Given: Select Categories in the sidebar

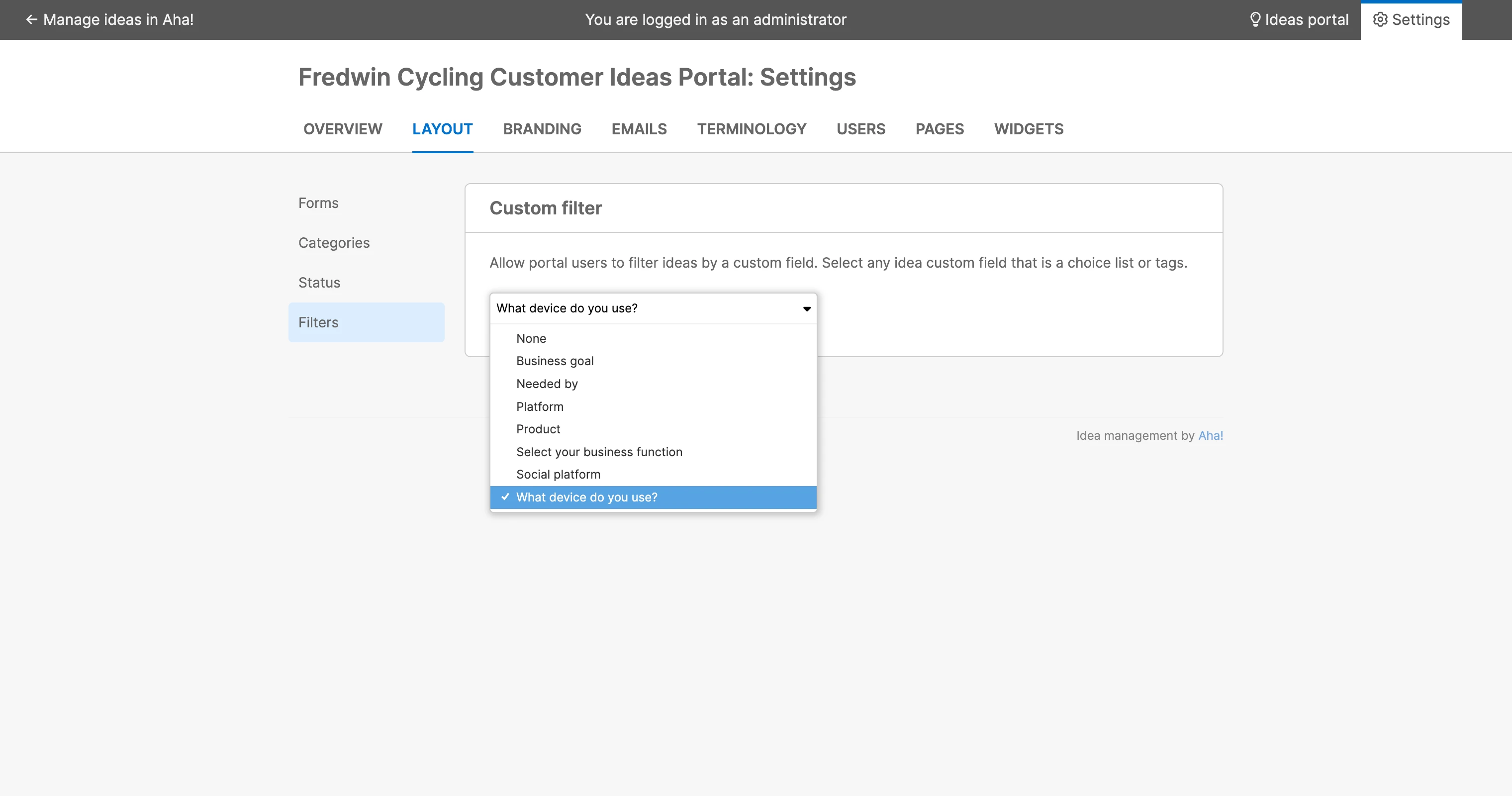Looking at the screenshot, I should [x=333, y=243].
